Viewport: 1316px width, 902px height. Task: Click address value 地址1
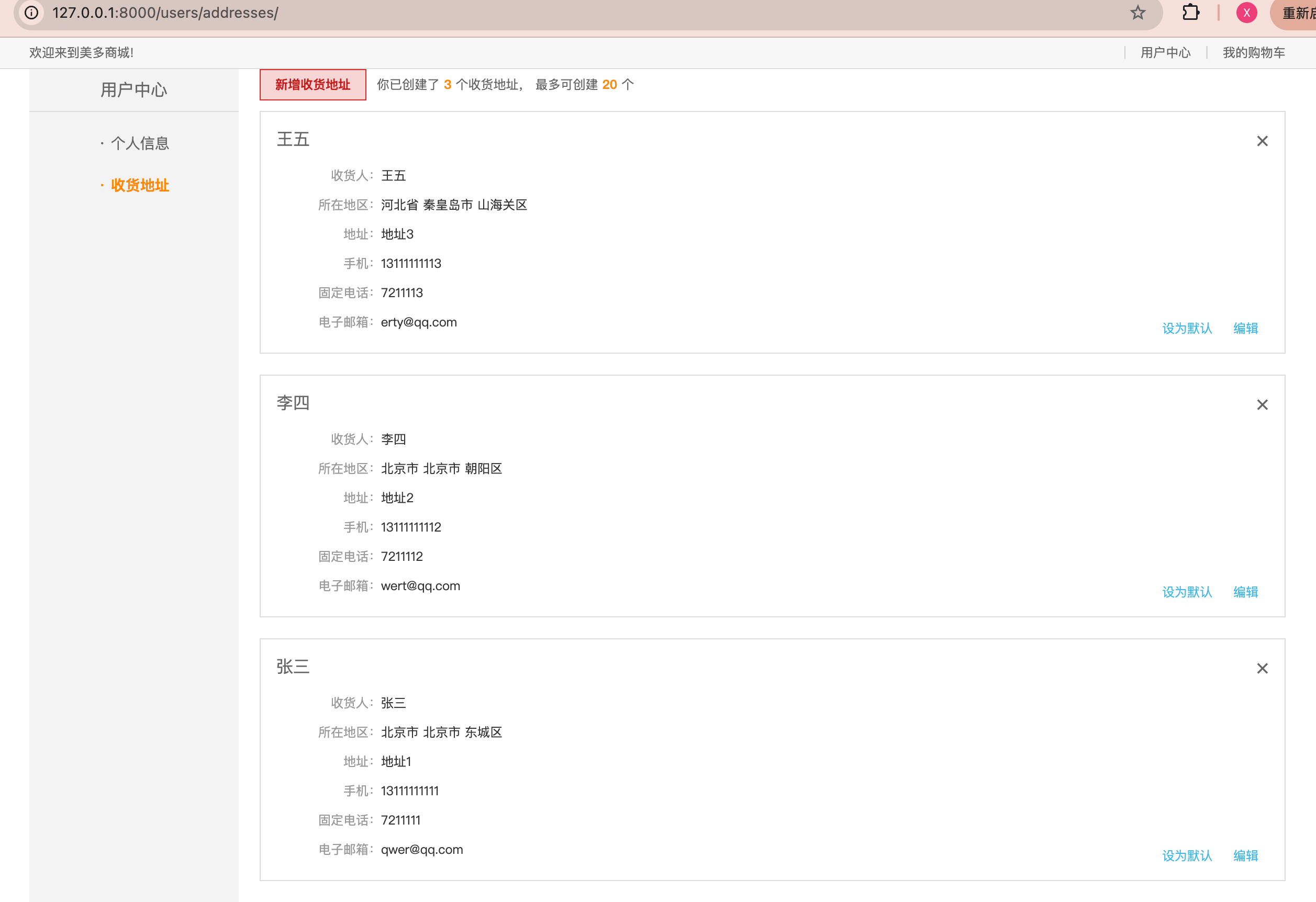pos(396,762)
